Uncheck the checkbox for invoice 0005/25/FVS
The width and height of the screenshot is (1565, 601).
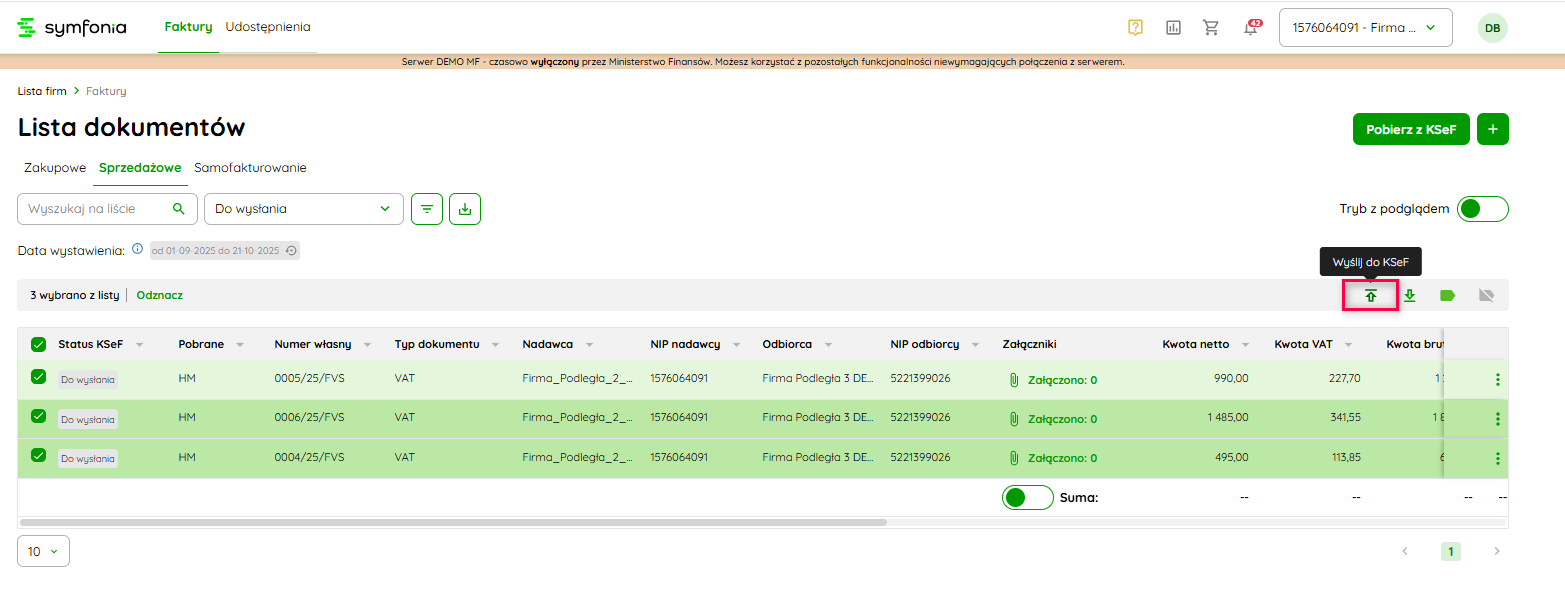tap(38, 377)
